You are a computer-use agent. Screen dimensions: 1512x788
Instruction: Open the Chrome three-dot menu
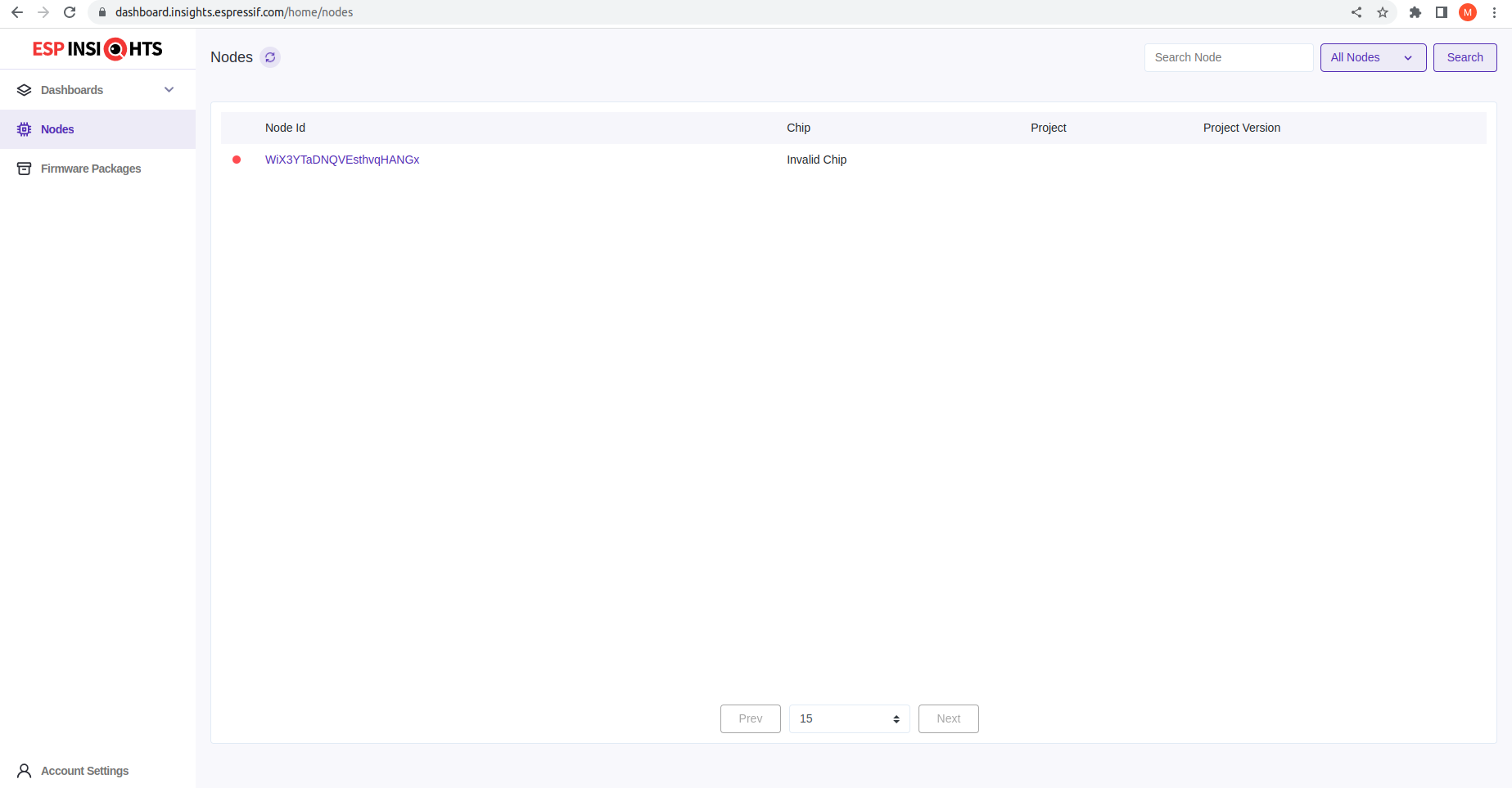[x=1494, y=12]
